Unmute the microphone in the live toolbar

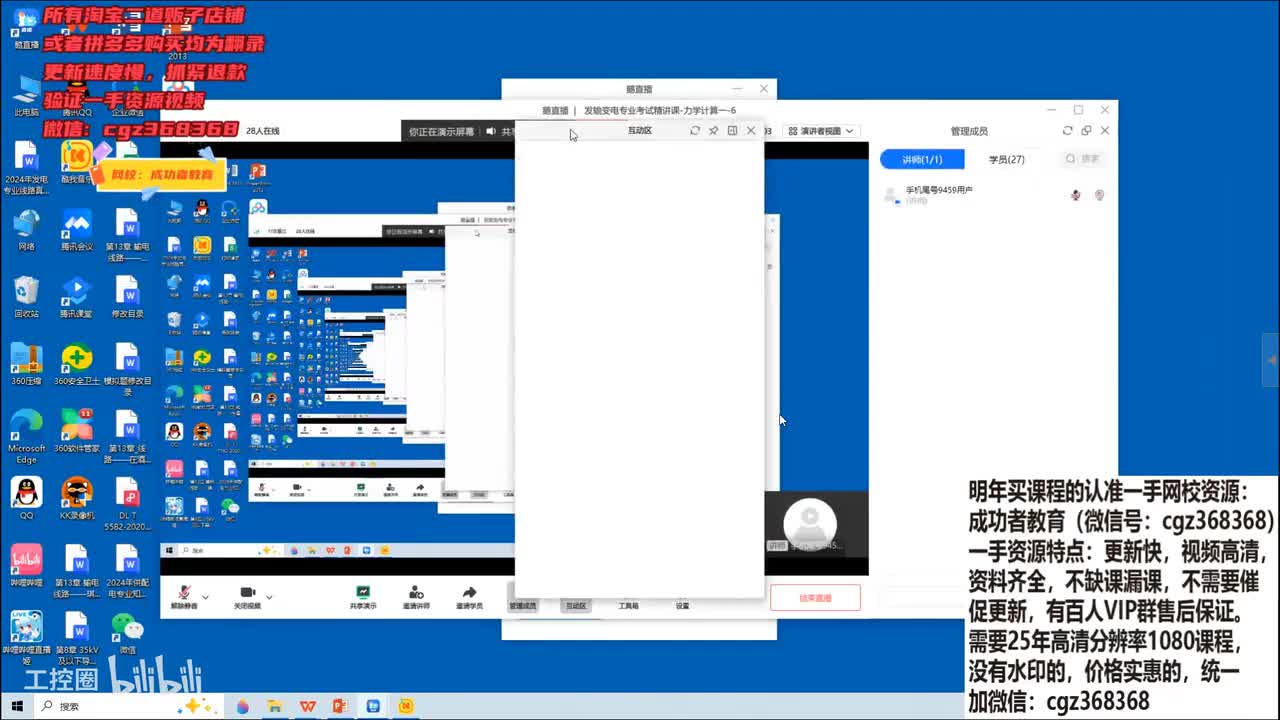point(183,596)
